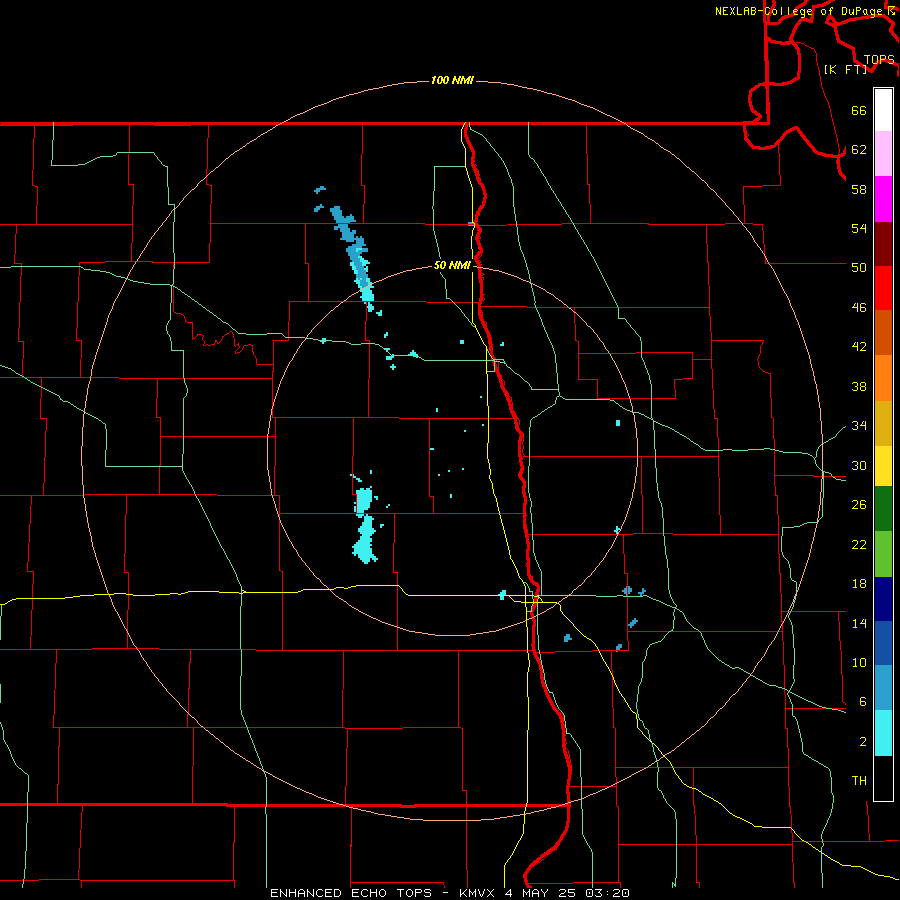This screenshot has width=900, height=900.
Task: Click the 18 legend value
Action: (x=859, y=584)
